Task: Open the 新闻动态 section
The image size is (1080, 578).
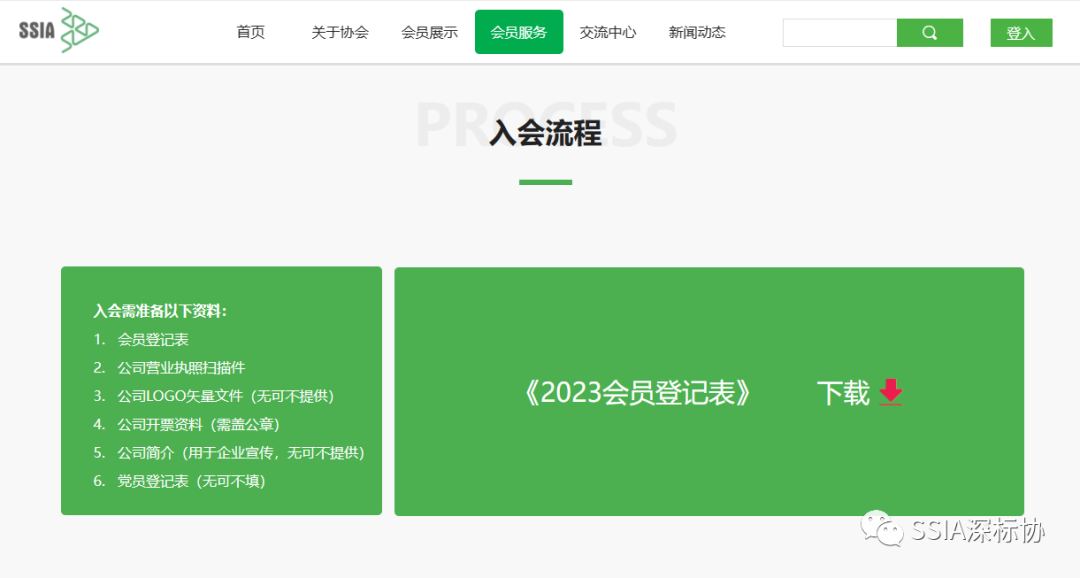Action: point(696,31)
